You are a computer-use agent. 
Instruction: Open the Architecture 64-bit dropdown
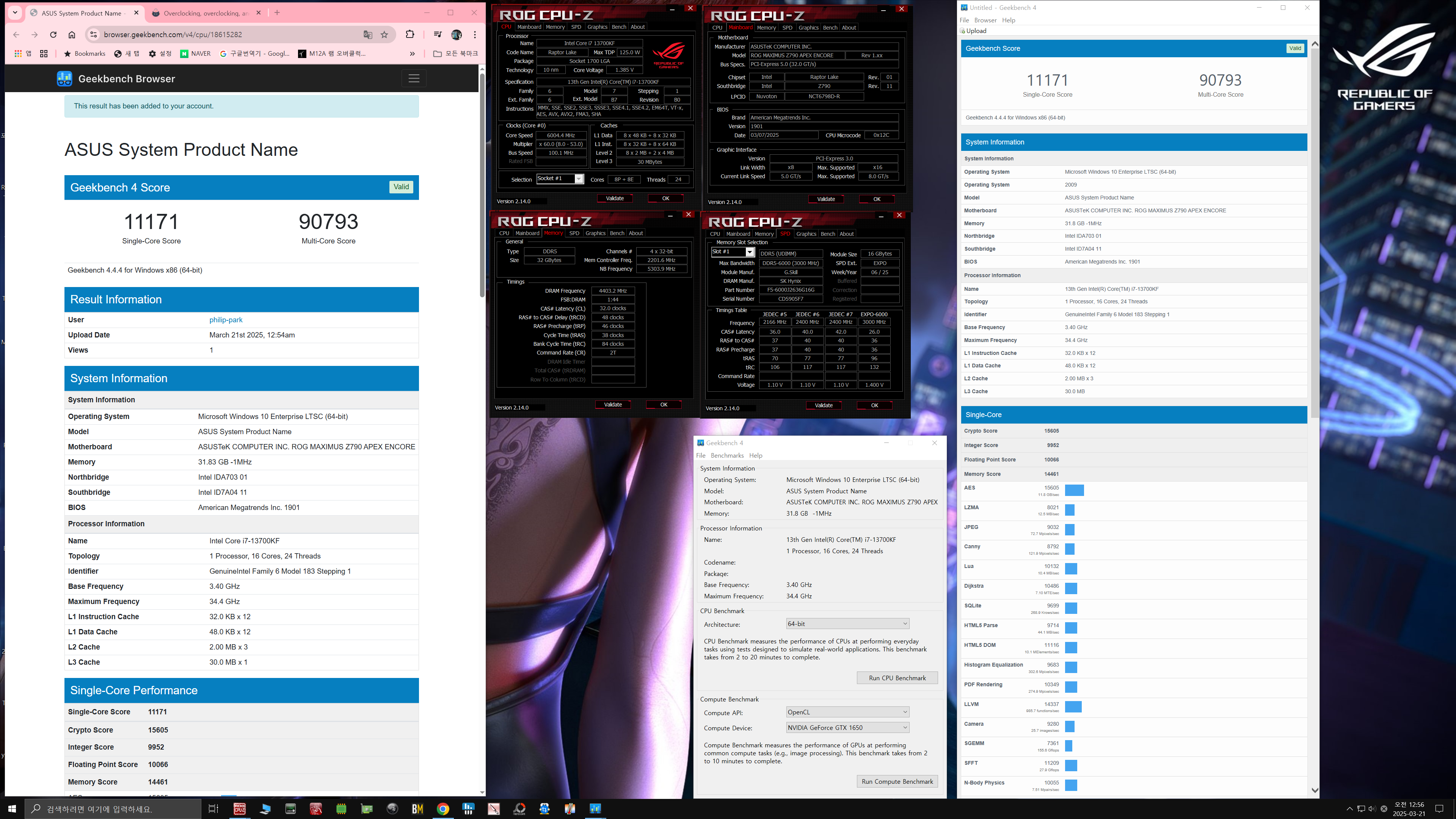pyautogui.click(x=847, y=624)
